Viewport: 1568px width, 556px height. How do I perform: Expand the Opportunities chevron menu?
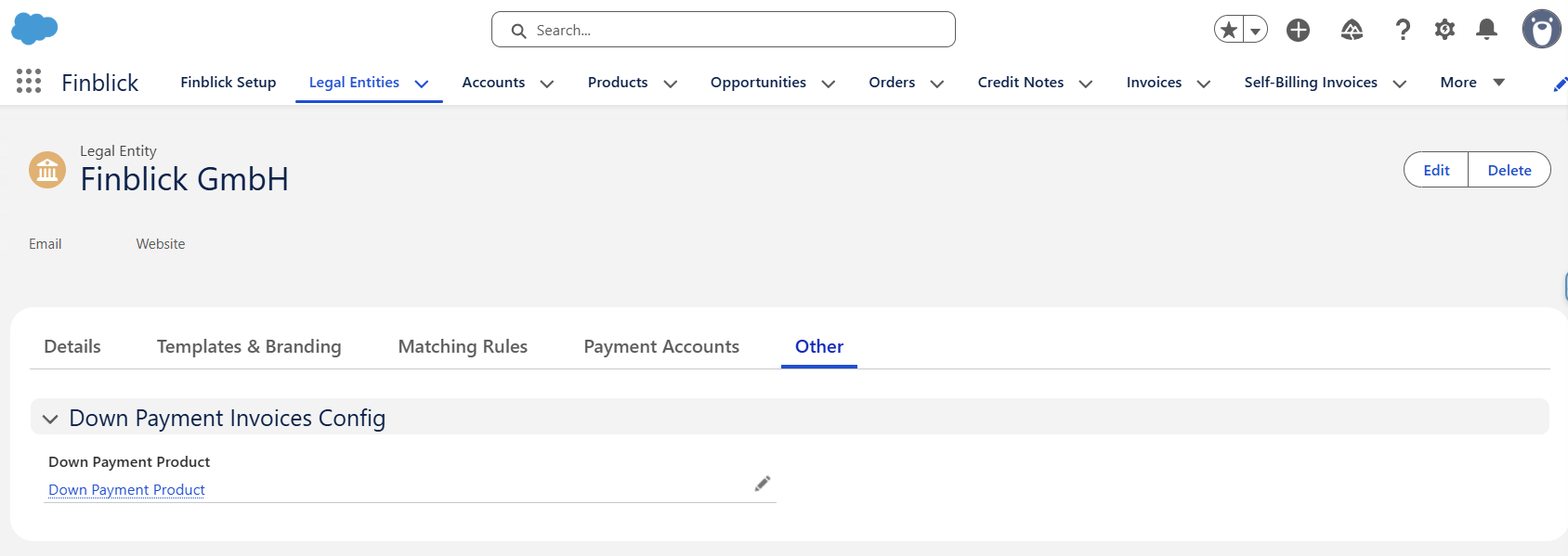coord(829,84)
